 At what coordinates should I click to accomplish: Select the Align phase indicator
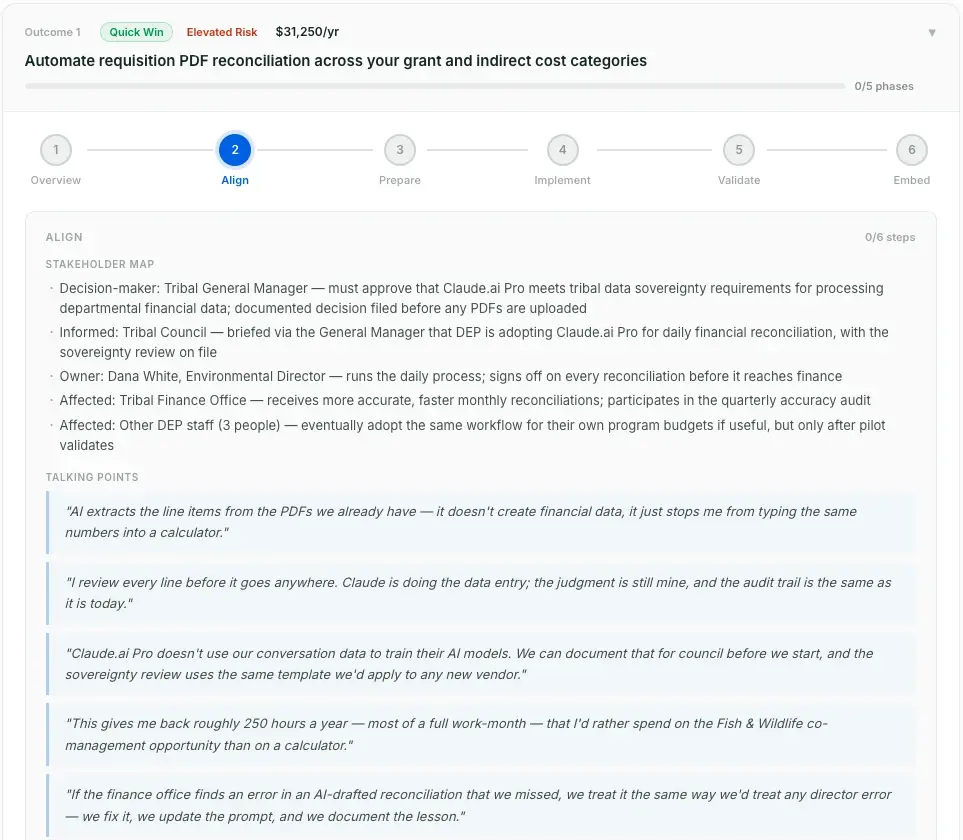pyautogui.click(x=235, y=149)
